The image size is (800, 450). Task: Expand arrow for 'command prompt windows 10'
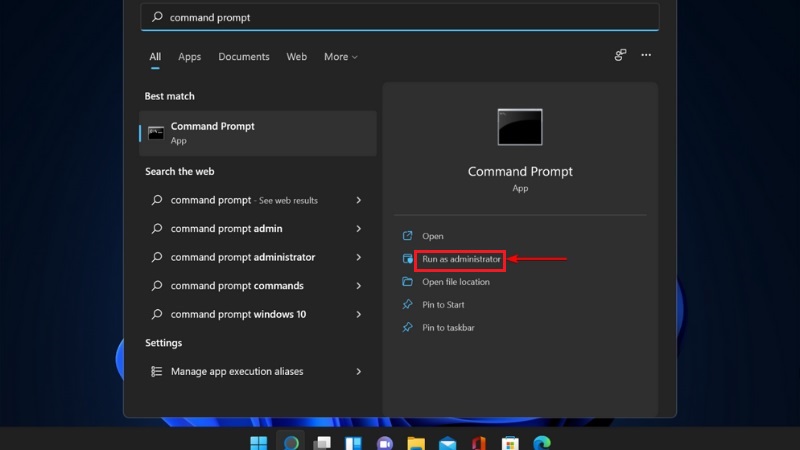359,314
